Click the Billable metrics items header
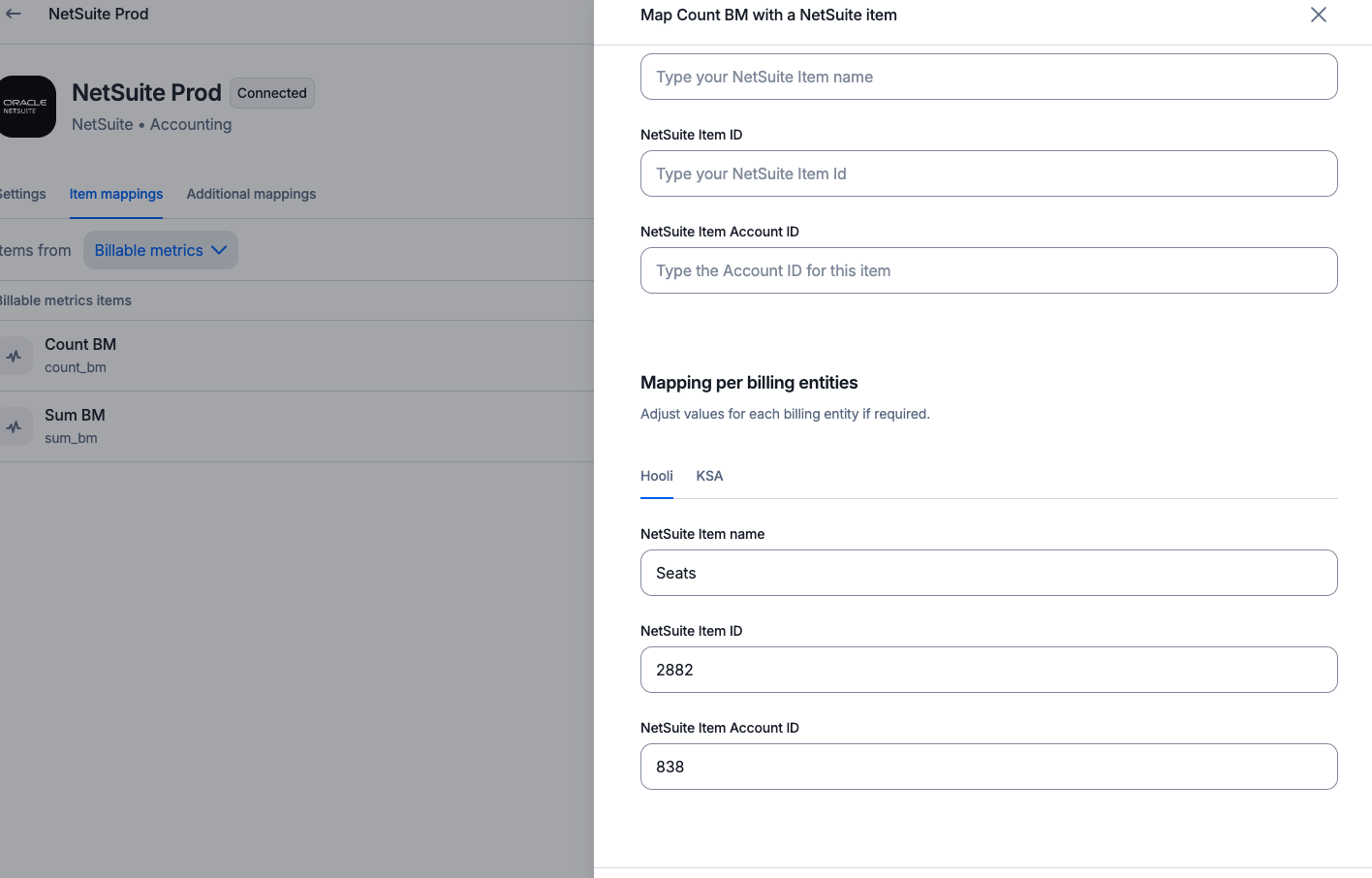Image resolution: width=1372 pixels, height=878 pixels. pyautogui.click(x=65, y=300)
